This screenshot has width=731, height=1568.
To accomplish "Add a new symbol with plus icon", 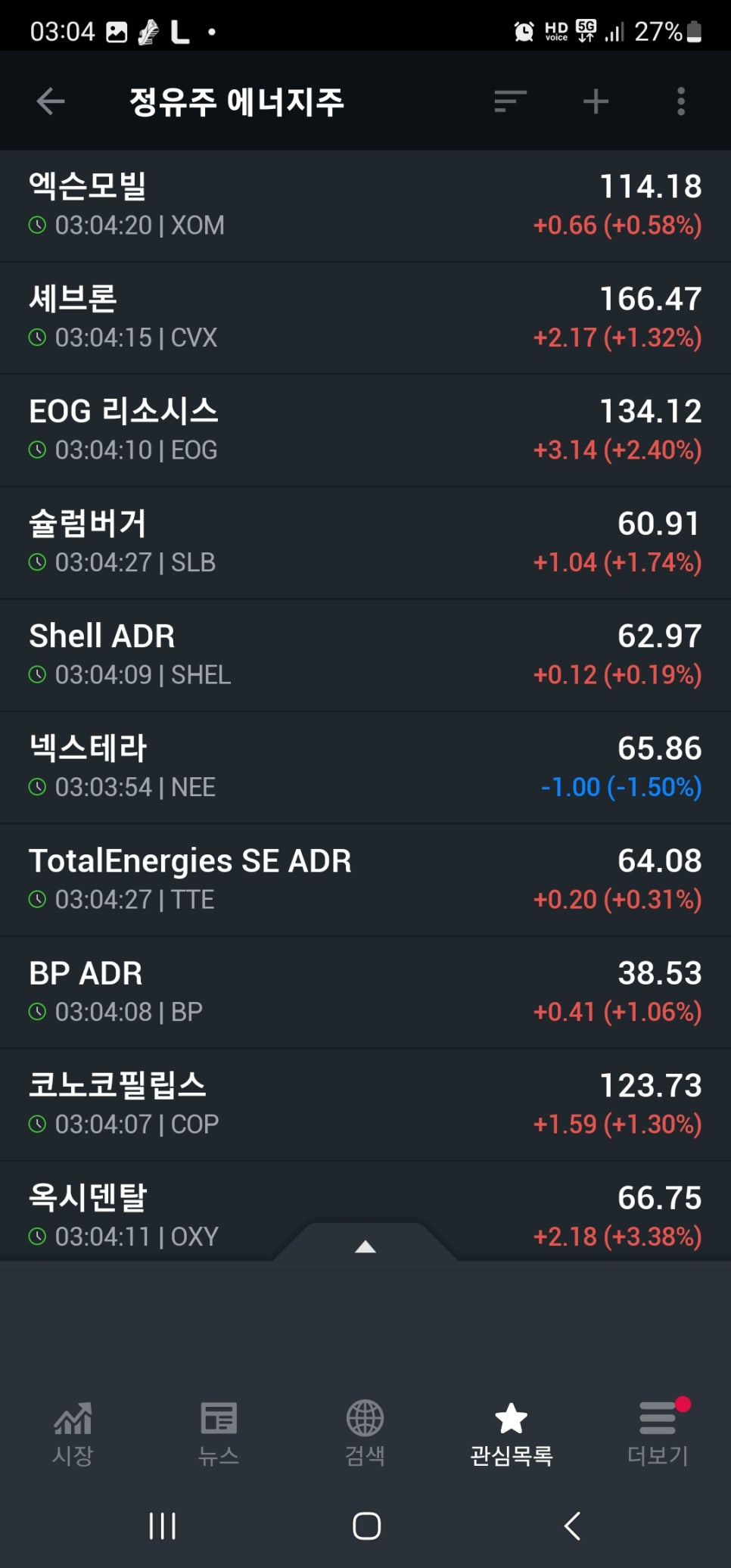I will pyautogui.click(x=596, y=101).
